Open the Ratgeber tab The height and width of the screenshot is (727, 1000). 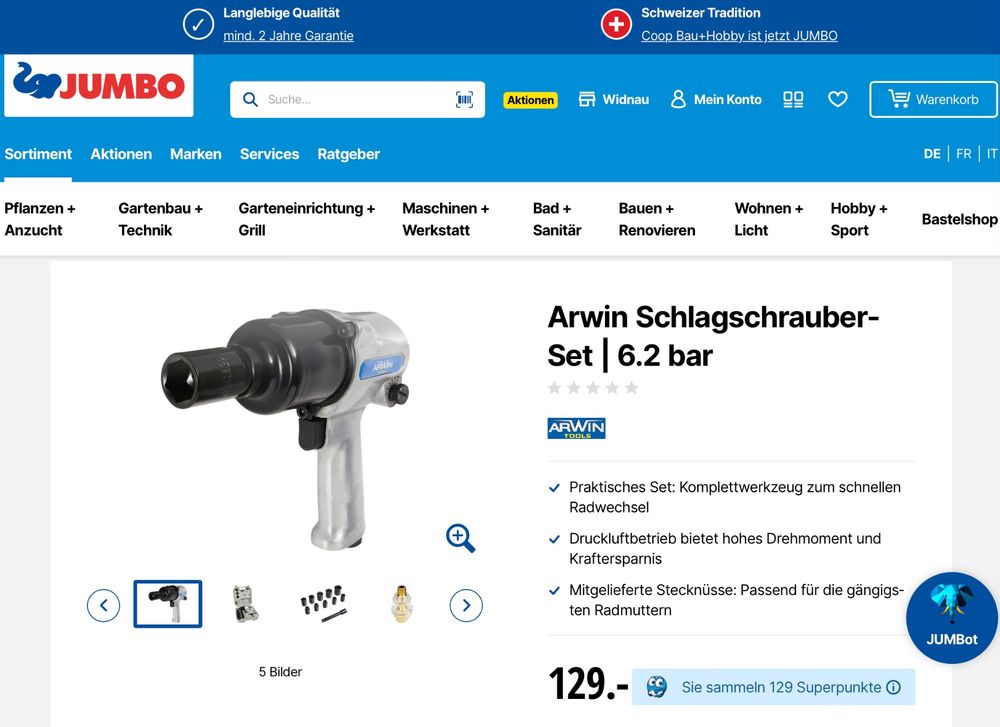[x=348, y=154]
